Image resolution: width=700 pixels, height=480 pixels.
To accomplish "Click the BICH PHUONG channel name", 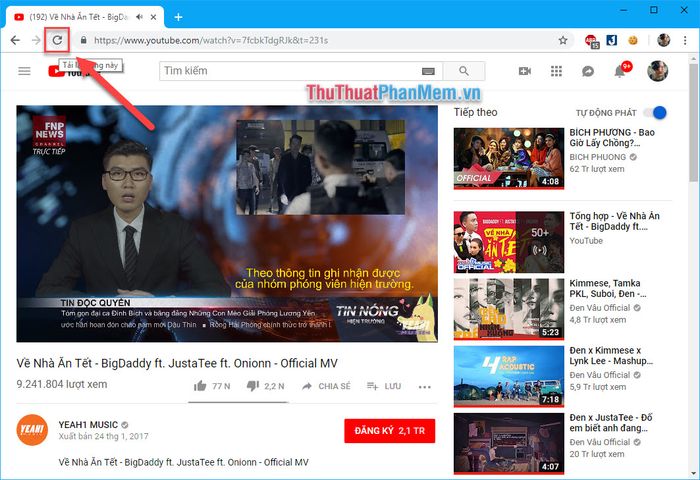I will (x=598, y=157).
